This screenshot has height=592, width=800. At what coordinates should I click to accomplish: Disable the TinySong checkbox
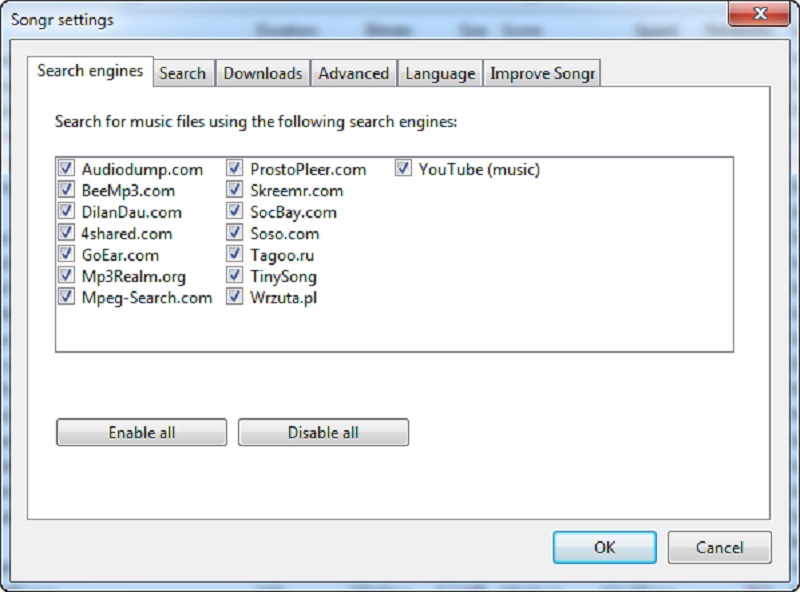234,275
